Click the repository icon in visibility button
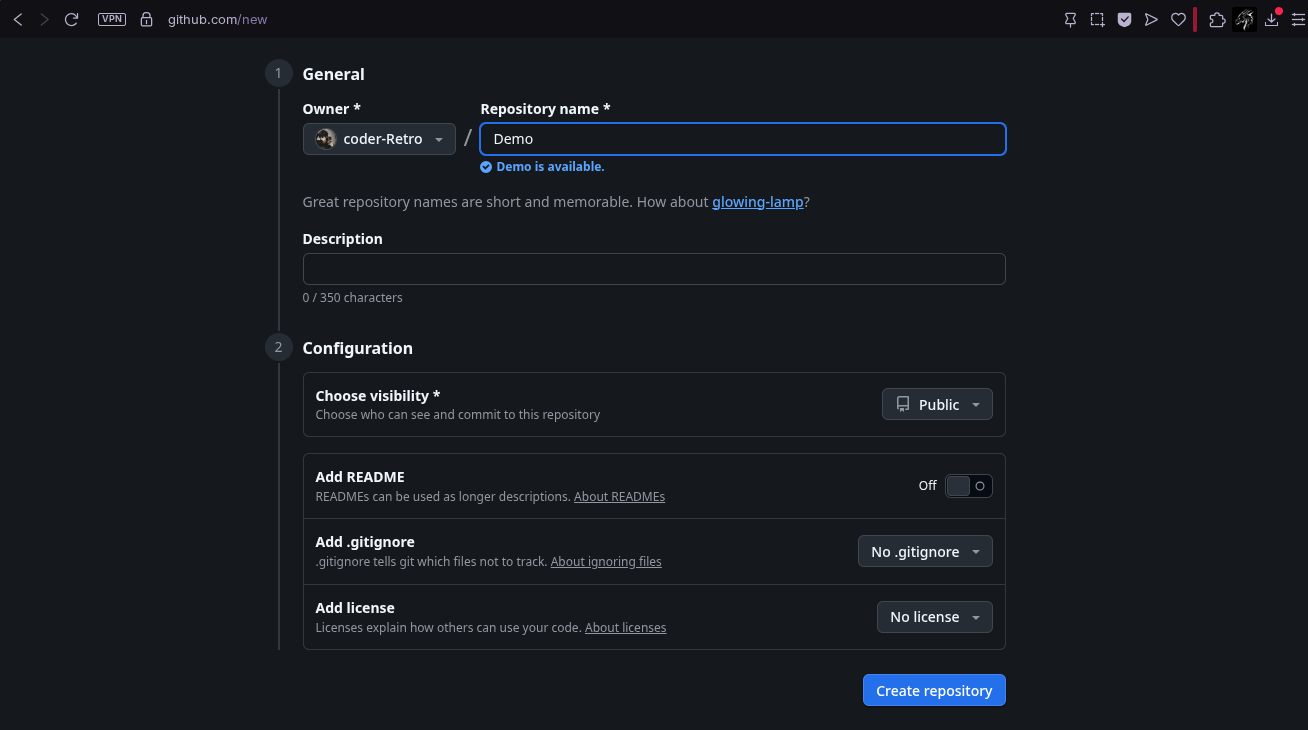 [x=903, y=404]
